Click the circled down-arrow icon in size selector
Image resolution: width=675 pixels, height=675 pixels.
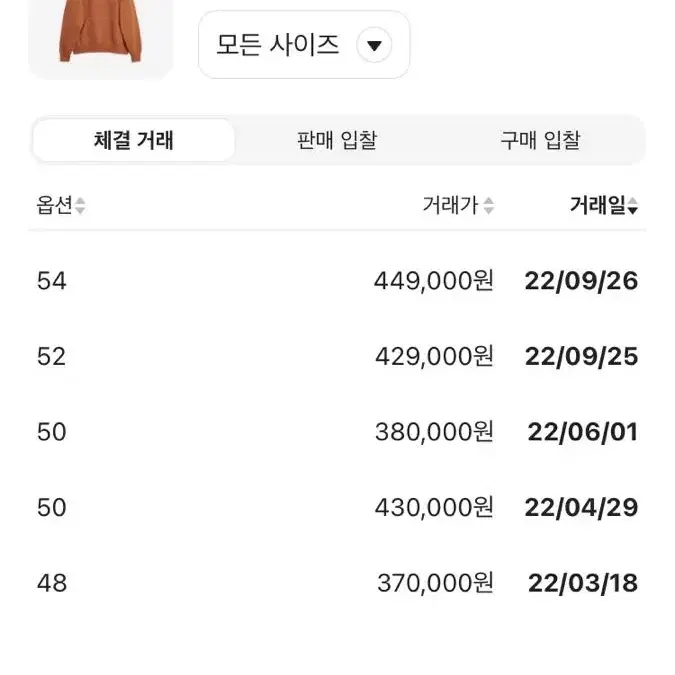point(374,45)
